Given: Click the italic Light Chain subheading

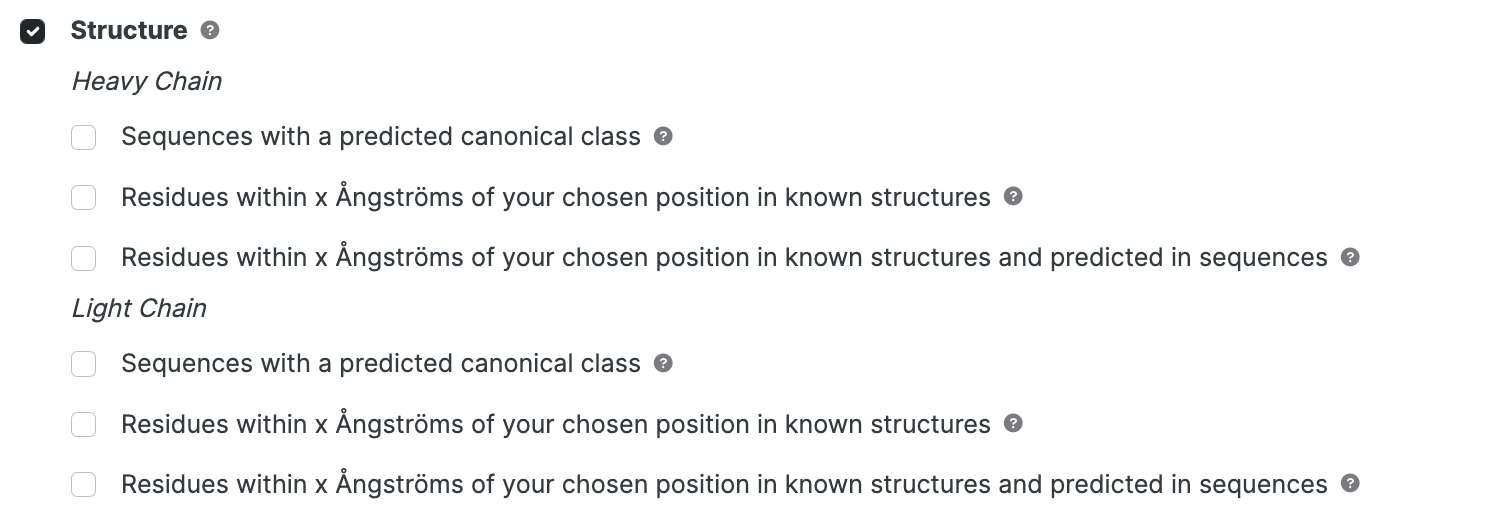Looking at the screenshot, I should click(139, 308).
